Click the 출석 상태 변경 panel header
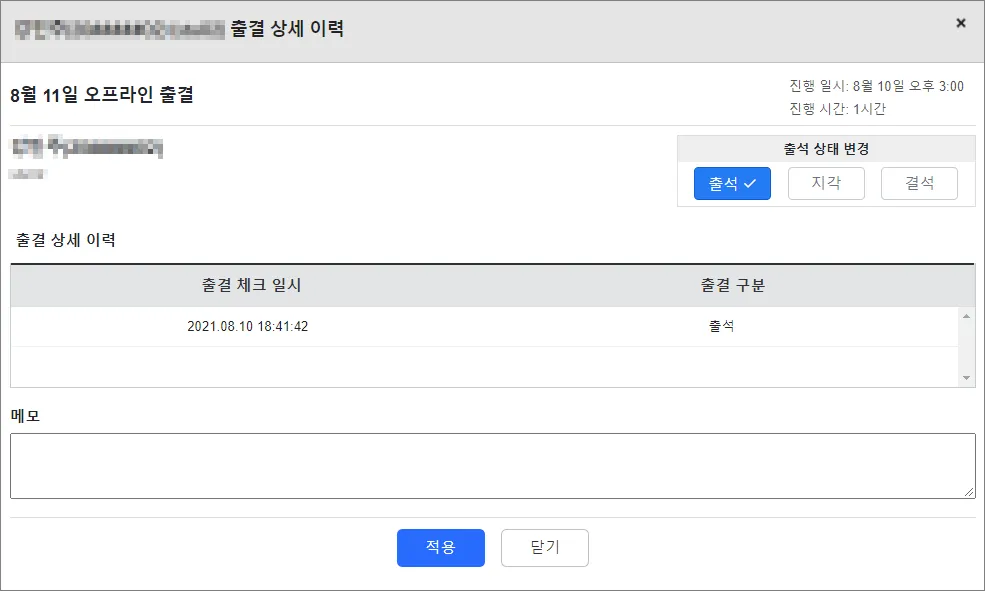The image size is (985, 591). (826, 149)
